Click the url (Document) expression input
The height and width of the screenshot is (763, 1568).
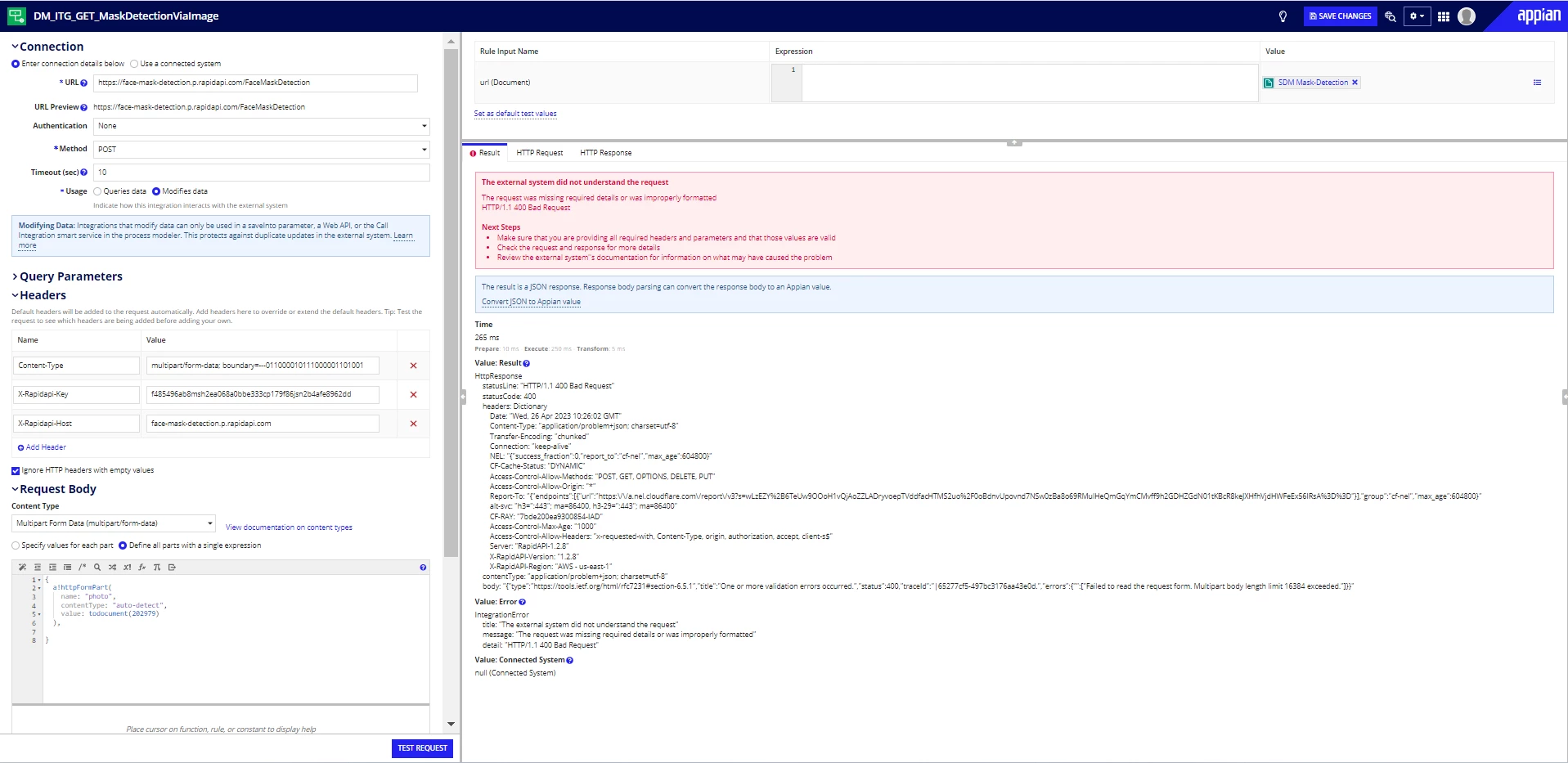1030,83
